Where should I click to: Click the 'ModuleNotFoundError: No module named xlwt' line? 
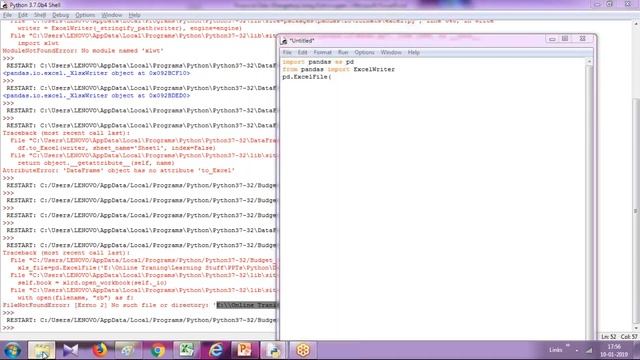tap(83, 51)
